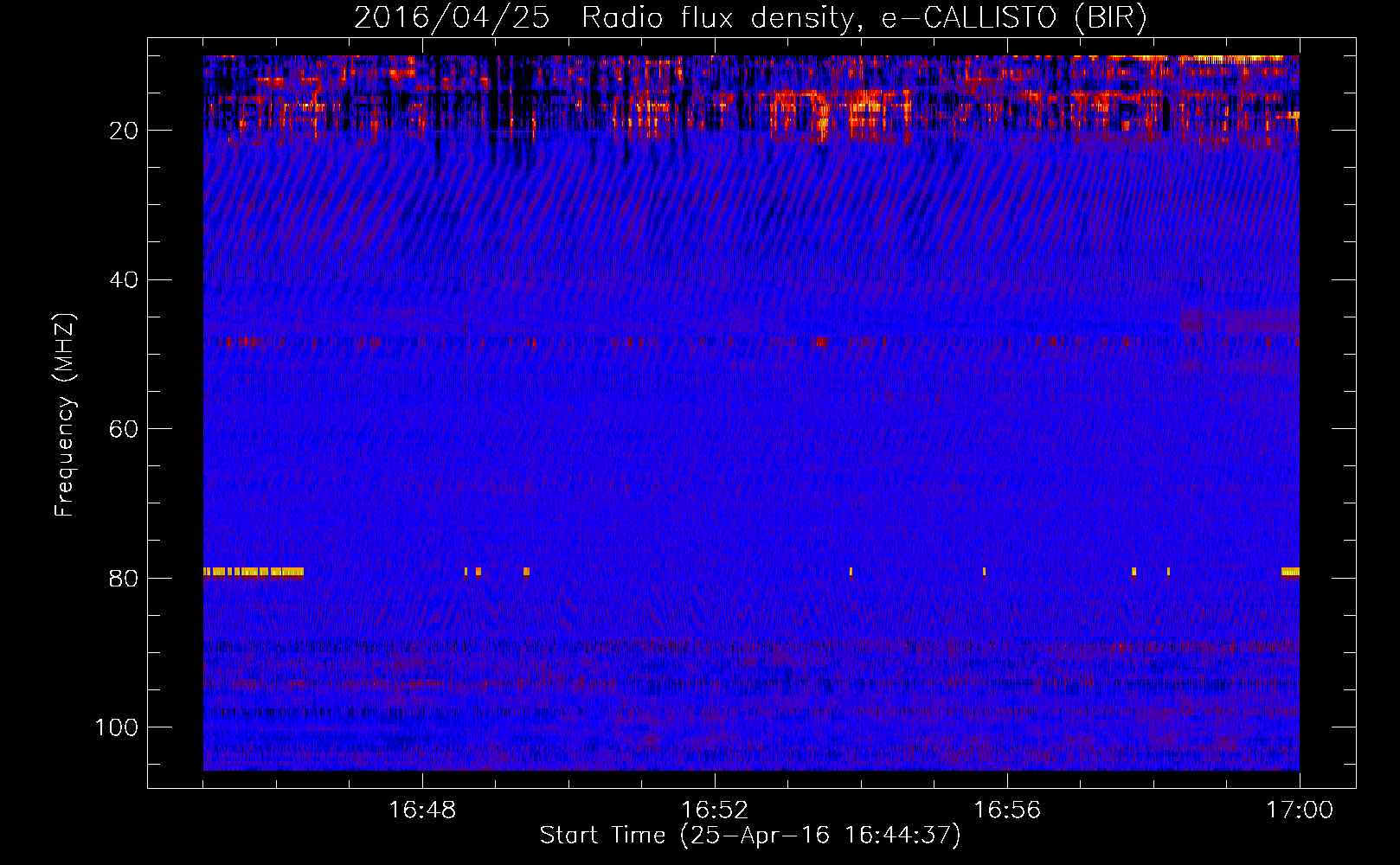This screenshot has width=1400, height=865.
Task: Click the 'Start Time (25-Apr-16 16:44:37)' x-axis label
Action: click(750, 836)
